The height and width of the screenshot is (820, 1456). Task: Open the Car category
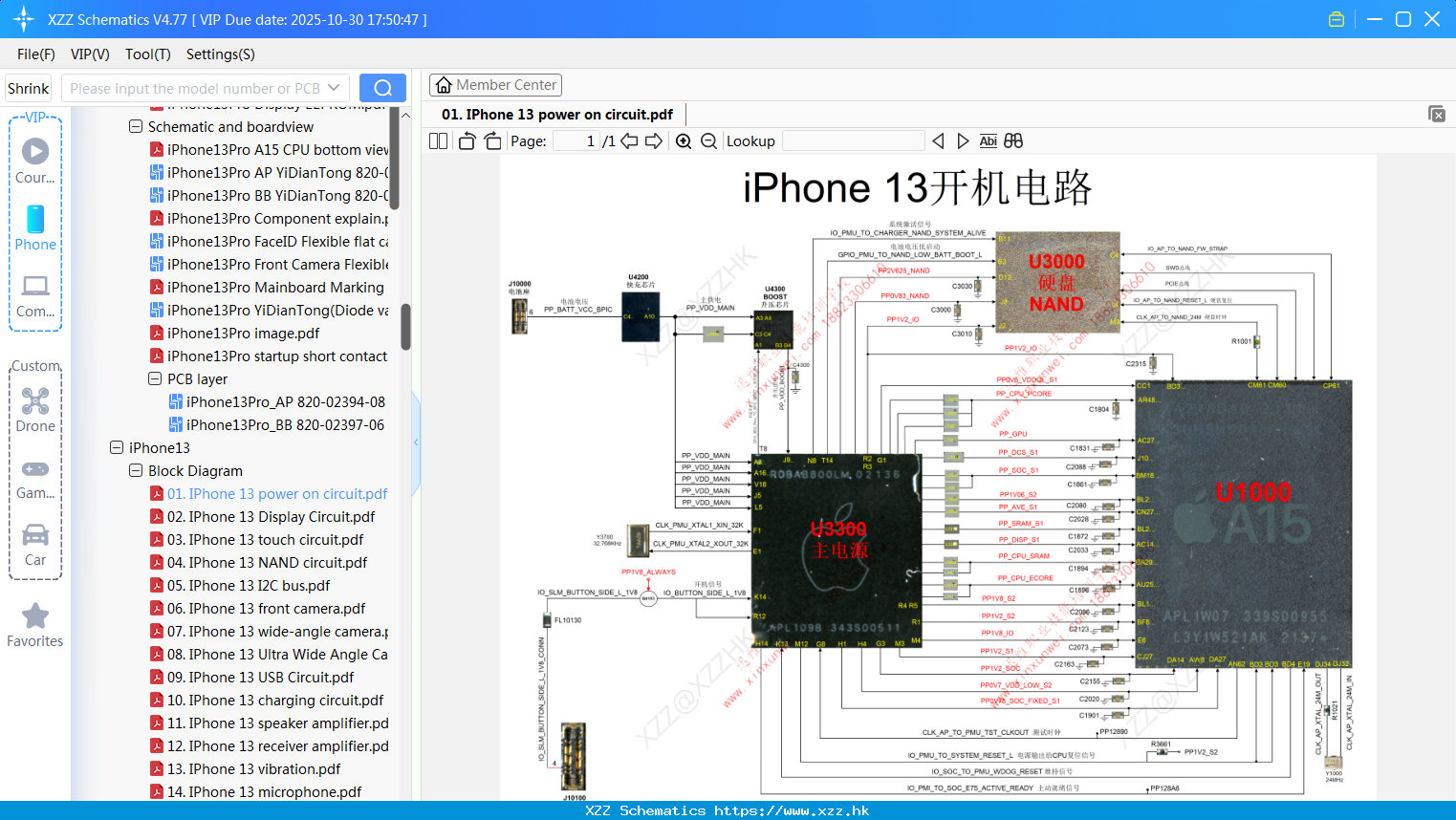coord(35,545)
